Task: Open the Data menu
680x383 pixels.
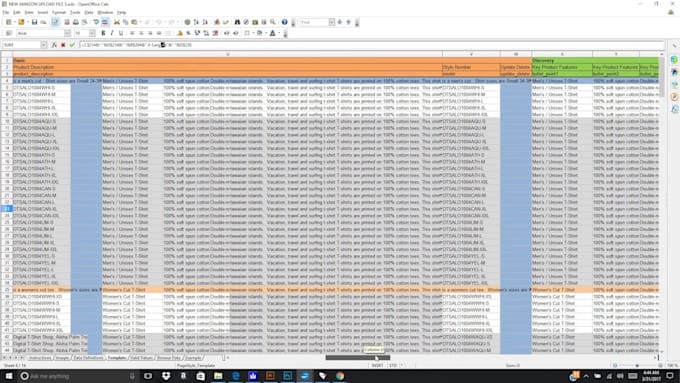Action: click(x=88, y=13)
